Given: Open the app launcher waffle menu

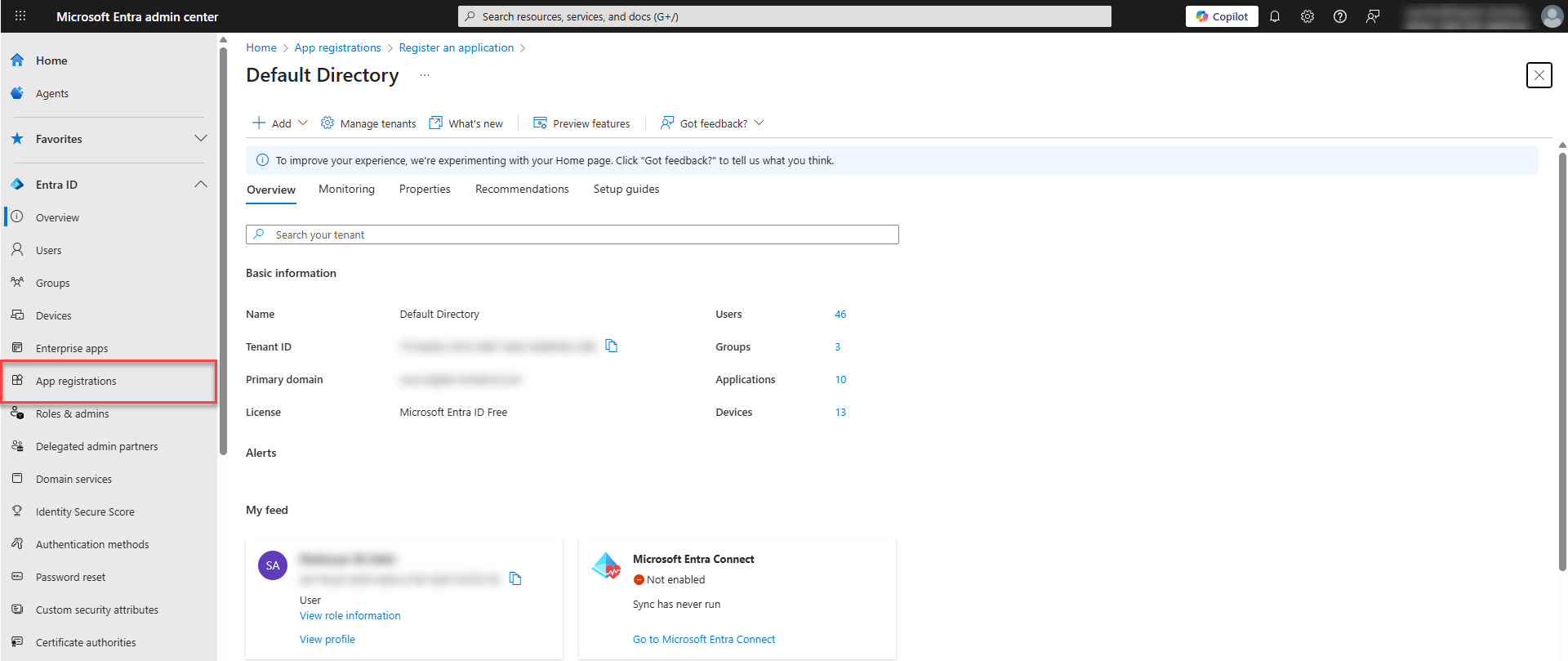Looking at the screenshot, I should click(20, 16).
